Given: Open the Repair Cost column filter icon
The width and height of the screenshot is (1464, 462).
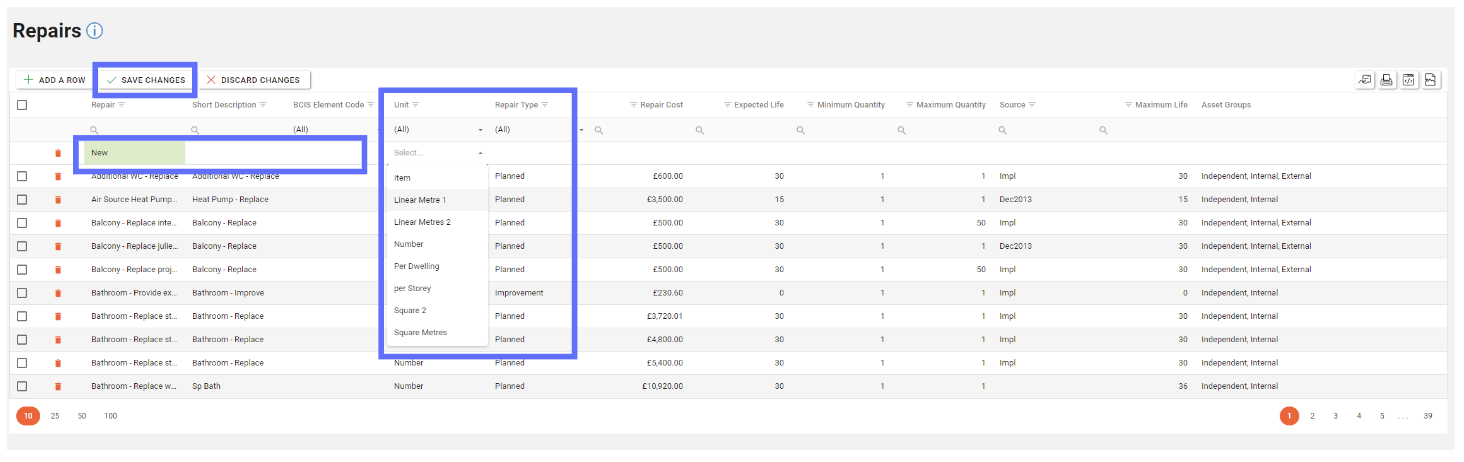Looking at the screenshot, I should 633,105.
